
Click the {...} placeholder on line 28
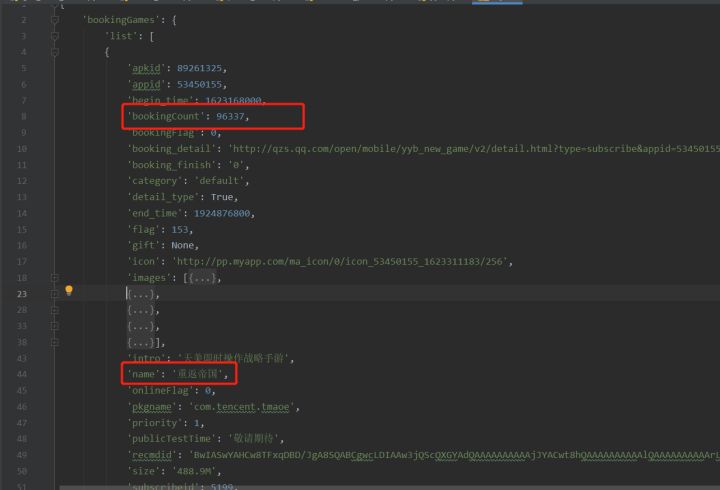coord(141,310)
